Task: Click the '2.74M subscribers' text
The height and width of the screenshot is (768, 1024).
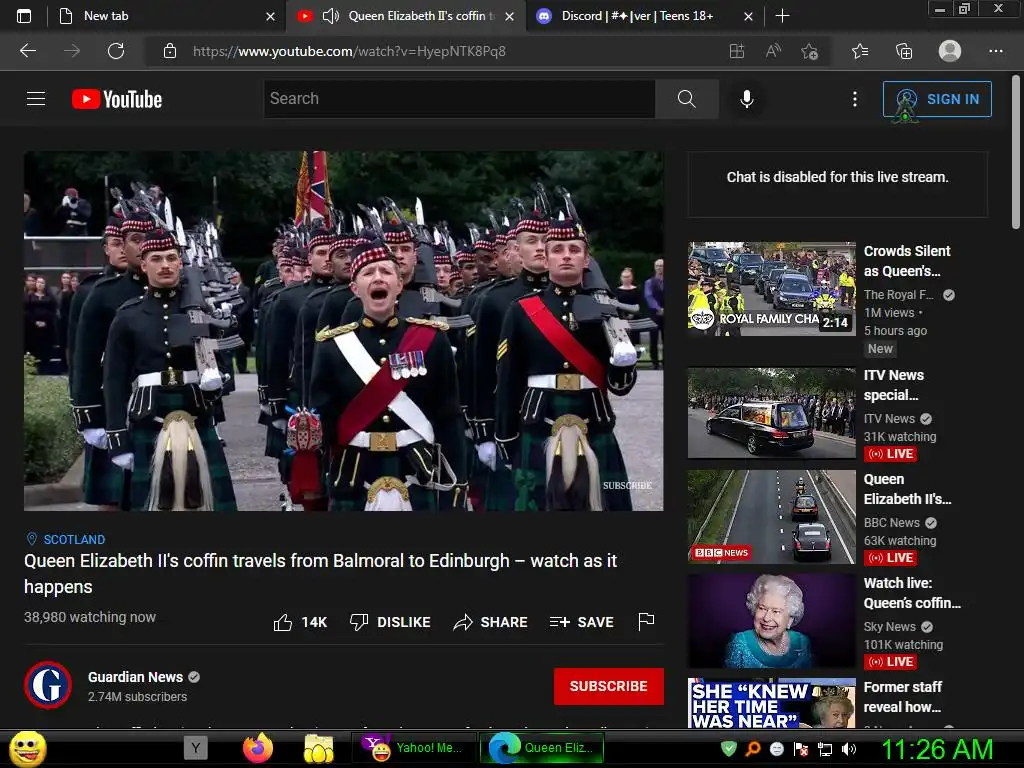Action: tap(137, 697)
